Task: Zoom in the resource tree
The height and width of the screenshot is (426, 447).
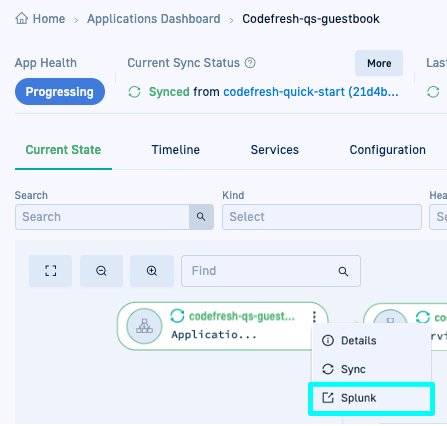Action: tap(152, 271)
